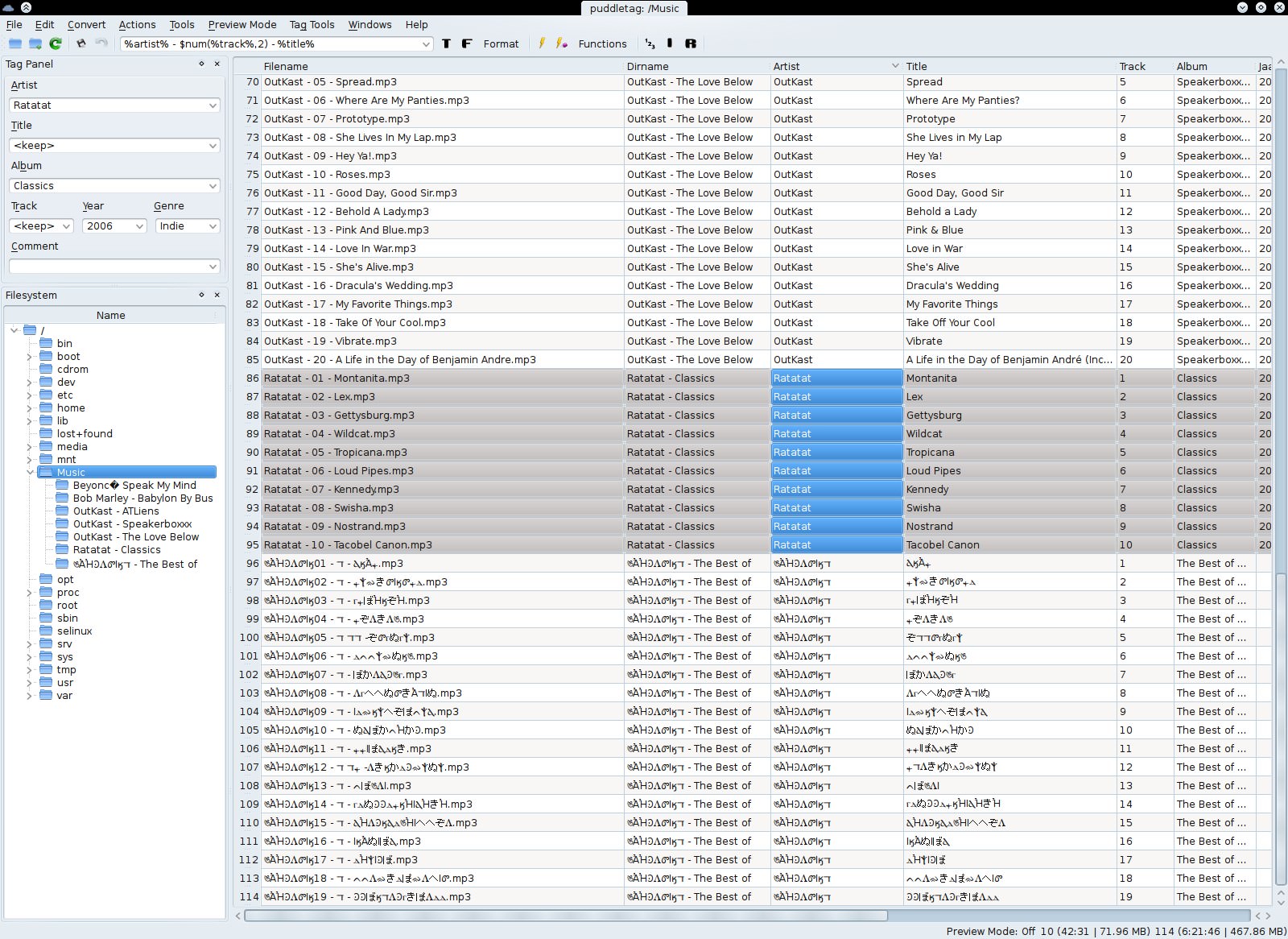Screen dimensions: 1288x939
Task: Expand the filename pattern combo box
Action: tap(426, 44)
